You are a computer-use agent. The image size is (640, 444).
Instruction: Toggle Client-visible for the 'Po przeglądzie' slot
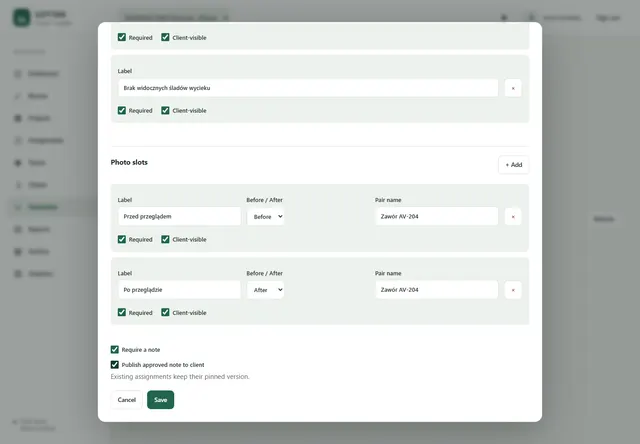click(165, 312)
